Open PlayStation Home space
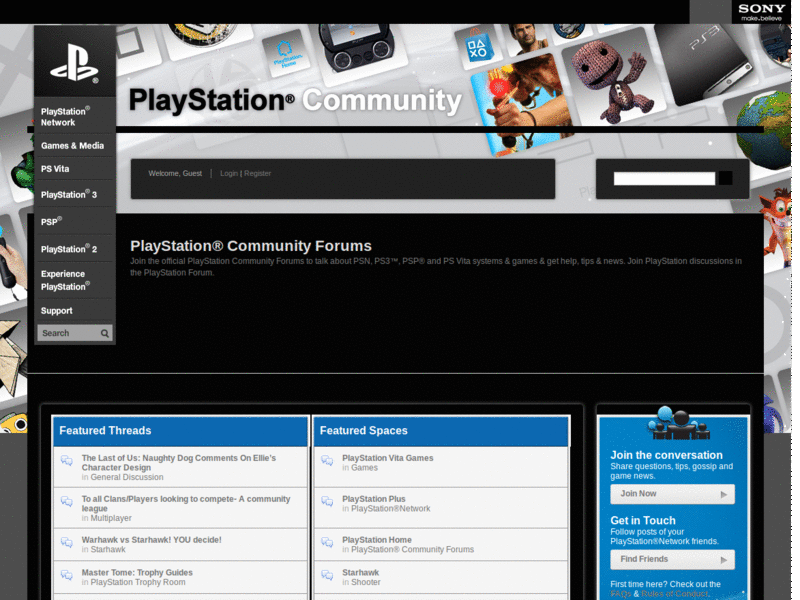The height and width of the screenshot is (600, 800). (x=377, y=540)
